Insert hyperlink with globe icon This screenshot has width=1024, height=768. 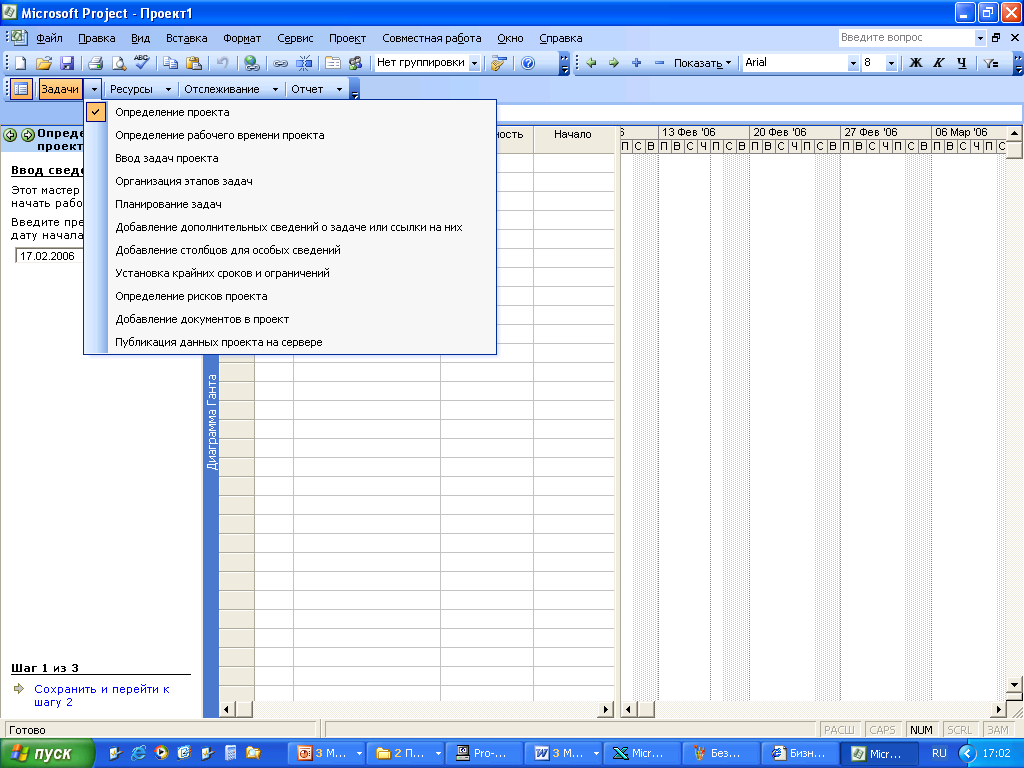click(x=251, y=63)
